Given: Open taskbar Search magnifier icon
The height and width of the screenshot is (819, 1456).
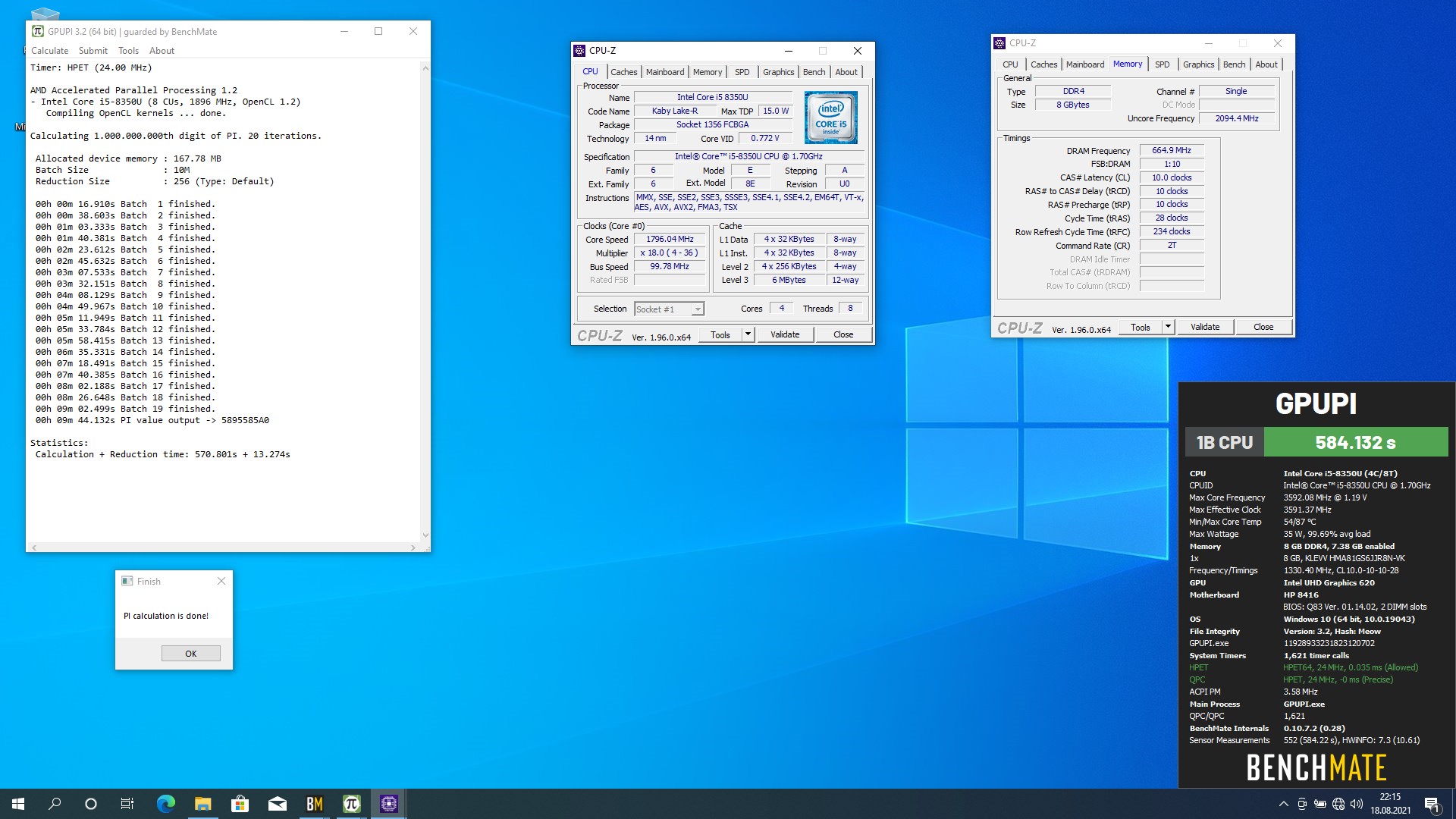Looking at the screenshot, I should (55, 804).
